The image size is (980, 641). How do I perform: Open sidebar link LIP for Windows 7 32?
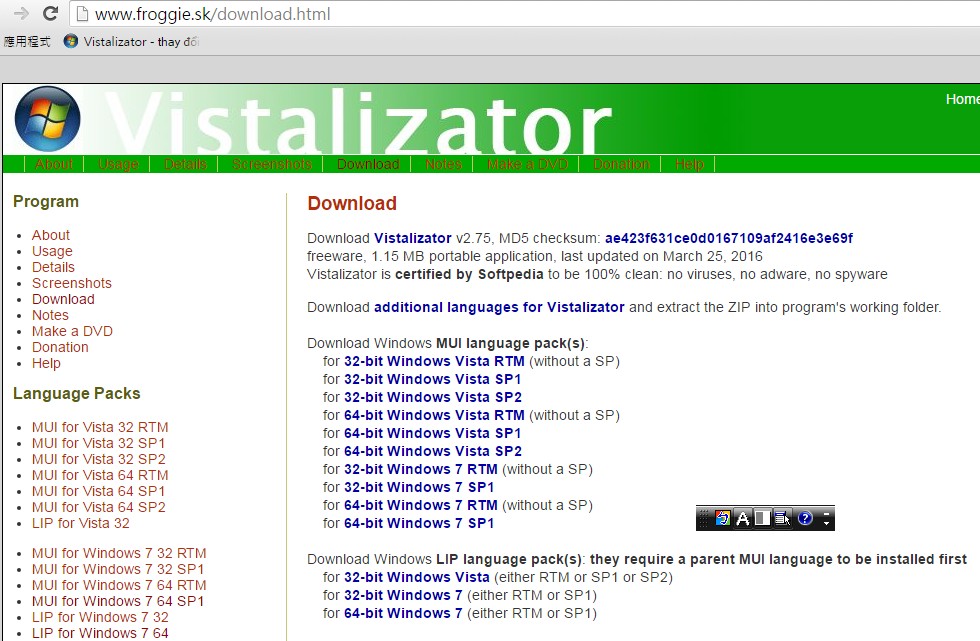coord(100,617)
